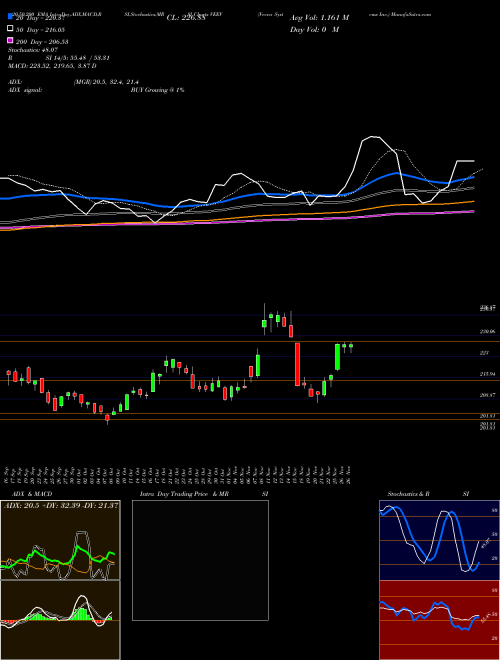Open the ADX indicator chart panel
Screen dimensions: 500x660
pyautogui.click(x=60, y=540)
